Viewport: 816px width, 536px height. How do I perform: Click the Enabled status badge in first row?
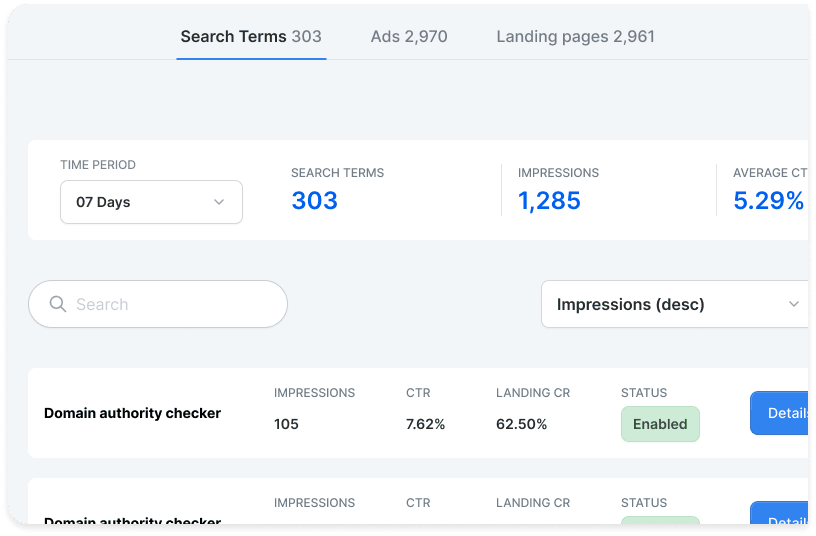tap(660, 424)
